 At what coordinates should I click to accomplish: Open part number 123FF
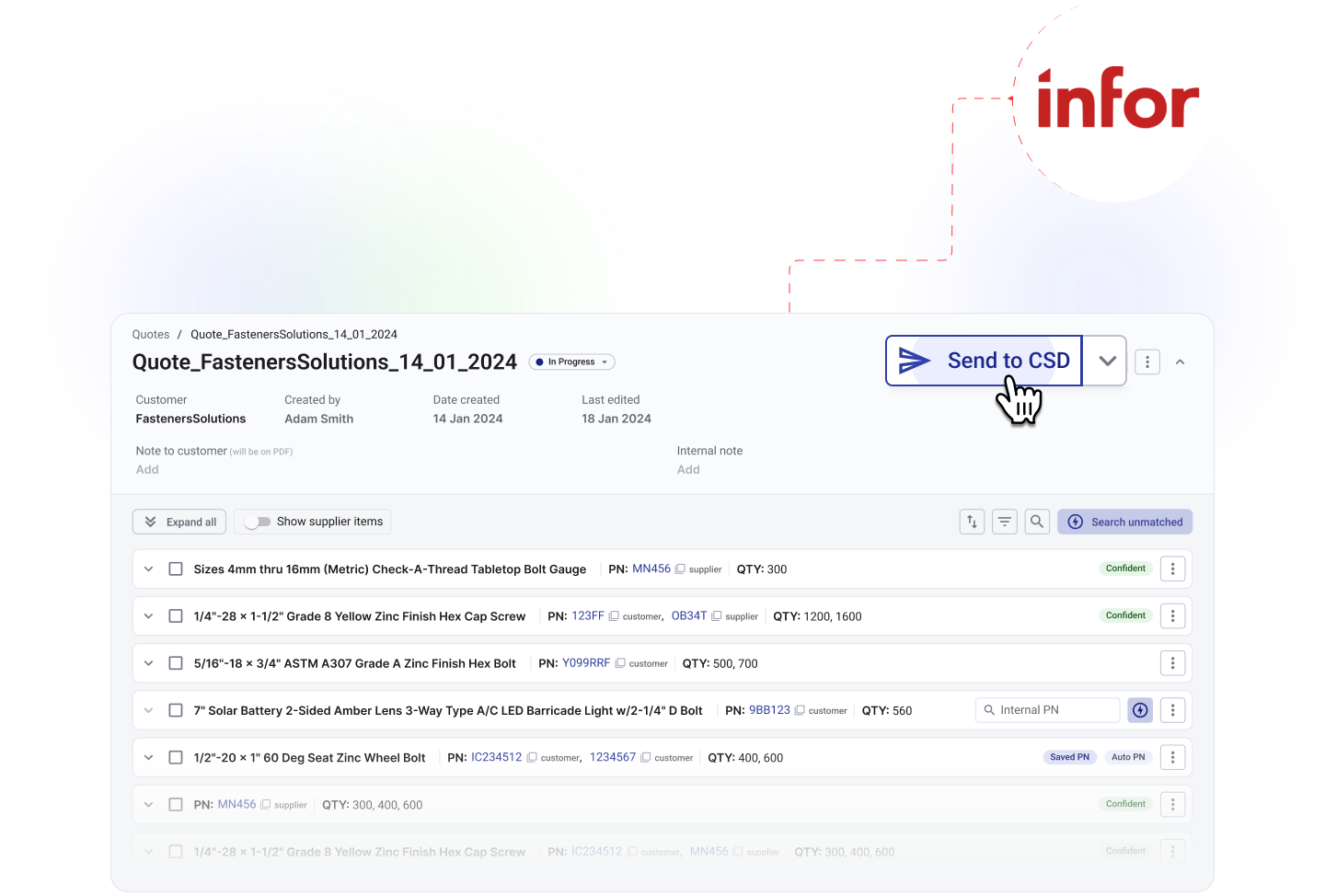click(588, 615)
